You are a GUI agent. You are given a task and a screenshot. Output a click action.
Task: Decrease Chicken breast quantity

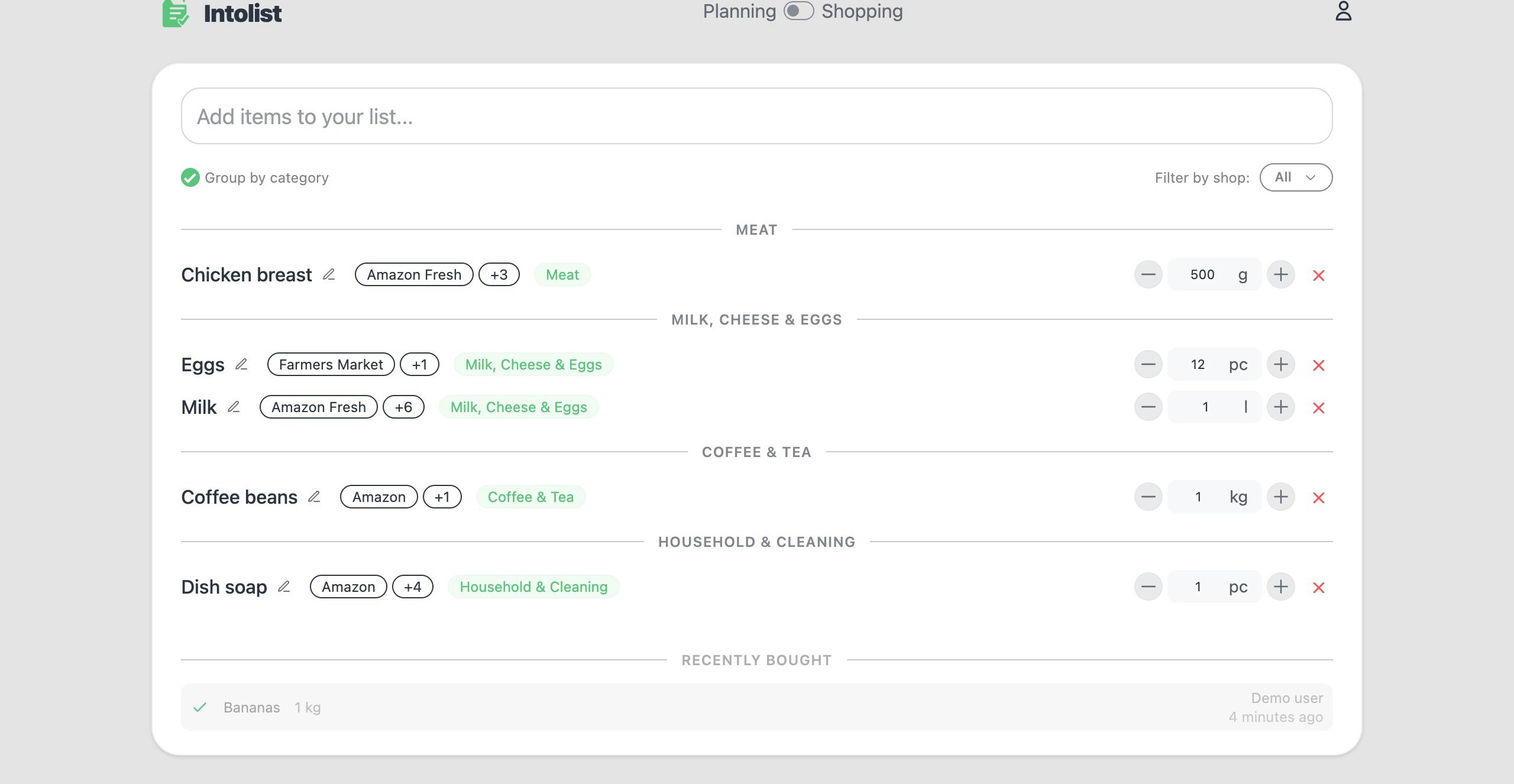1149,274
